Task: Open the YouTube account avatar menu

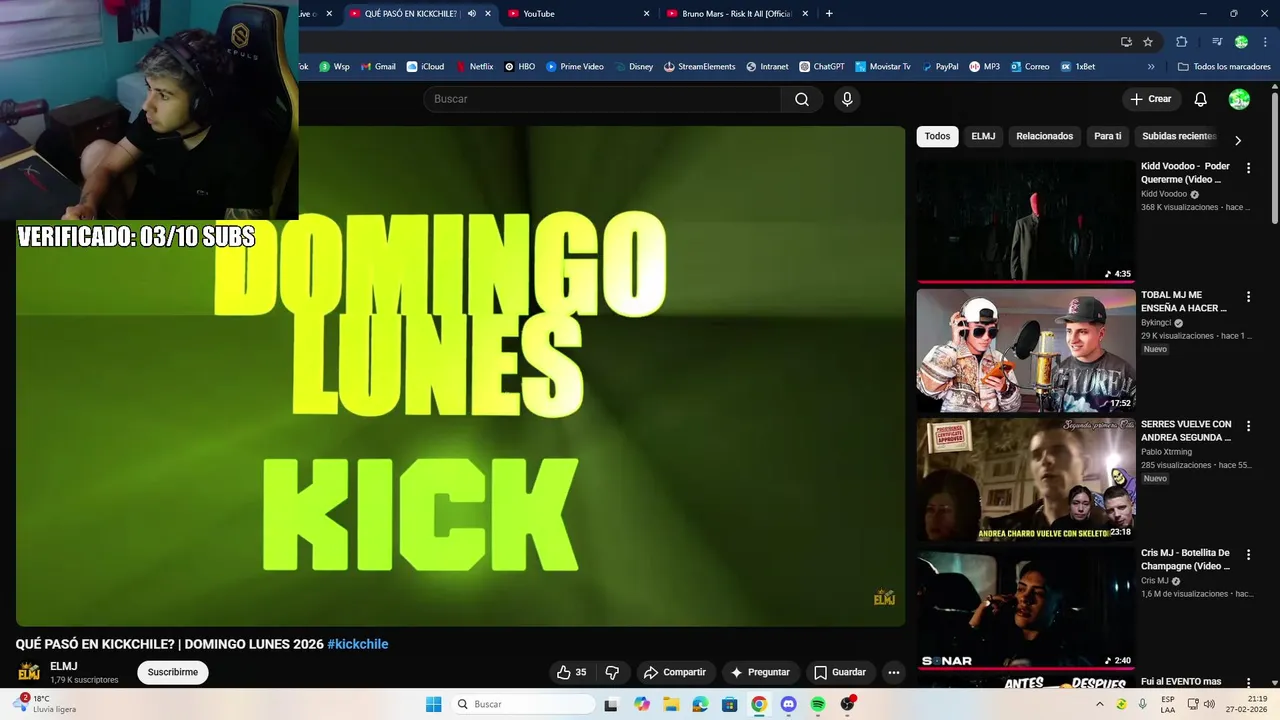Action: (x=1239, y=99)
